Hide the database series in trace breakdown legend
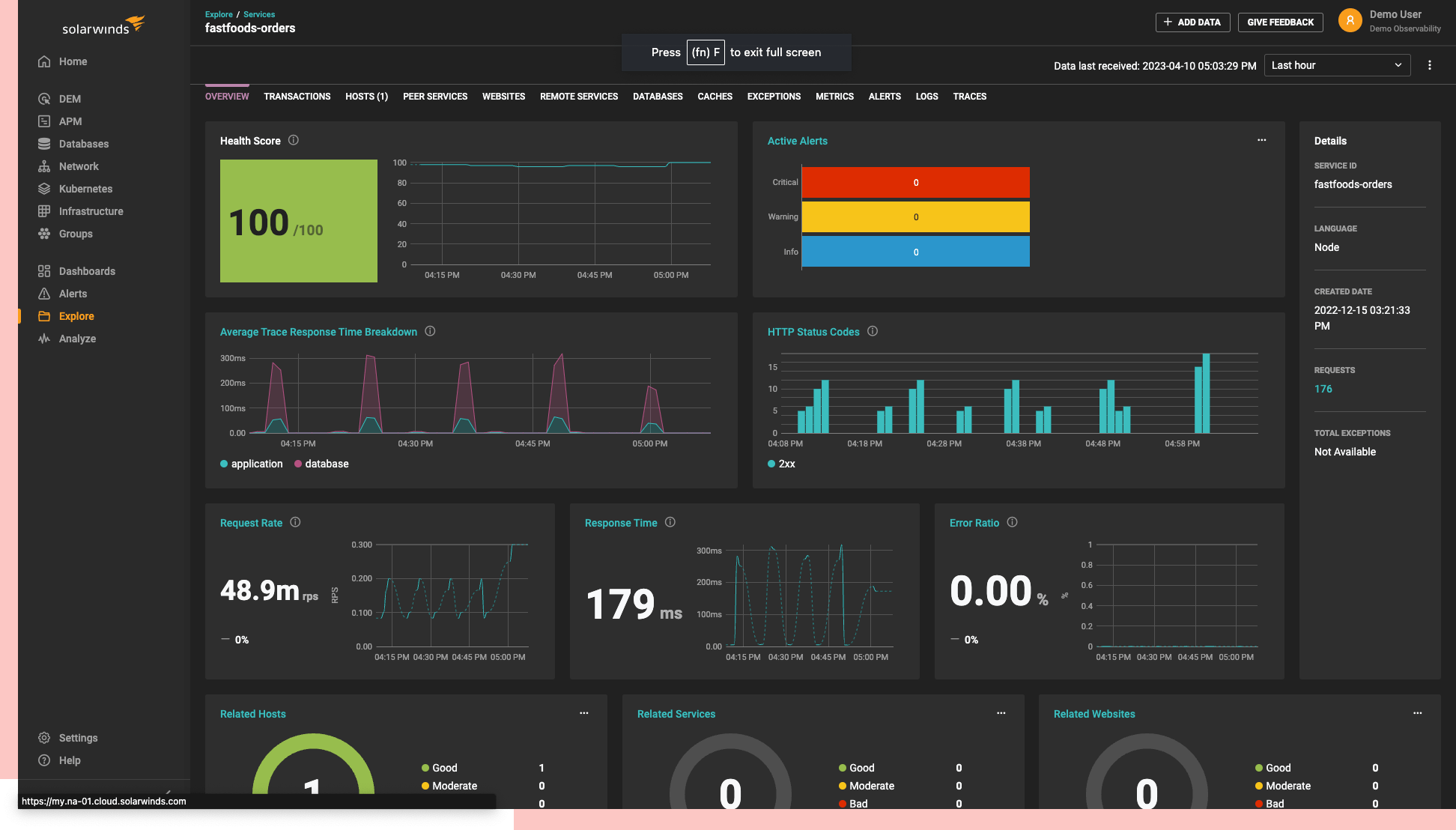Screen dimensions: 1456x830 (321, 464)
